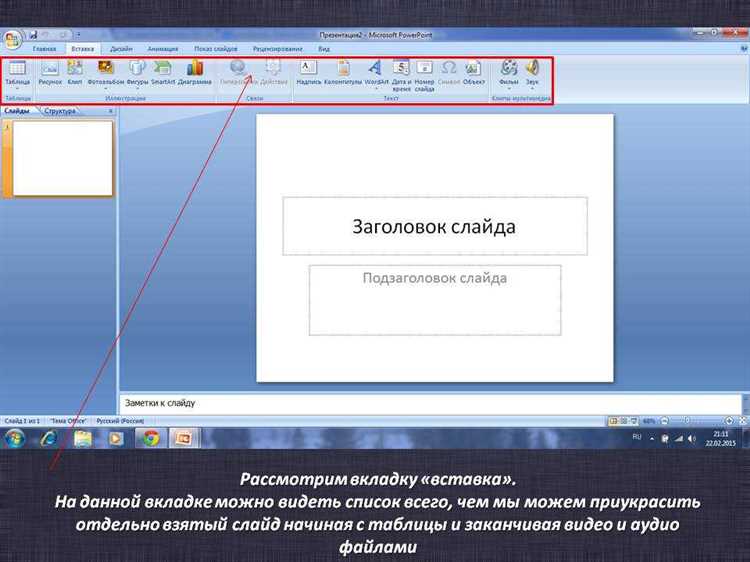Open the taskbar clock and date
Screen dimensions: 750x562
tap(720, 439)
